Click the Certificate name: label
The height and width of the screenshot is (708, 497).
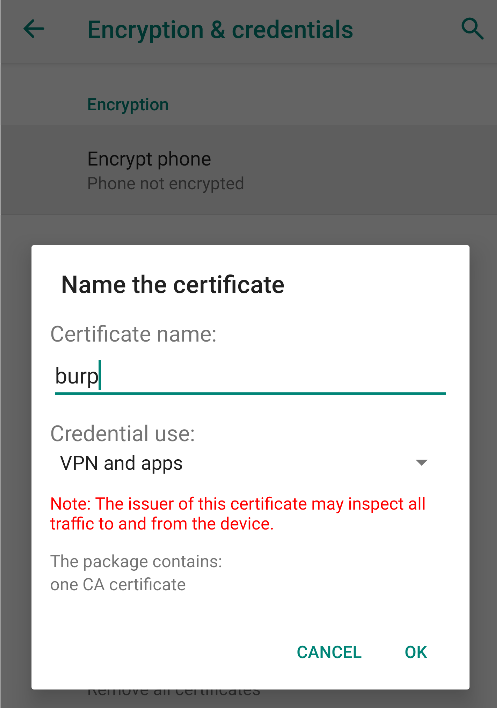pos(133,335)
